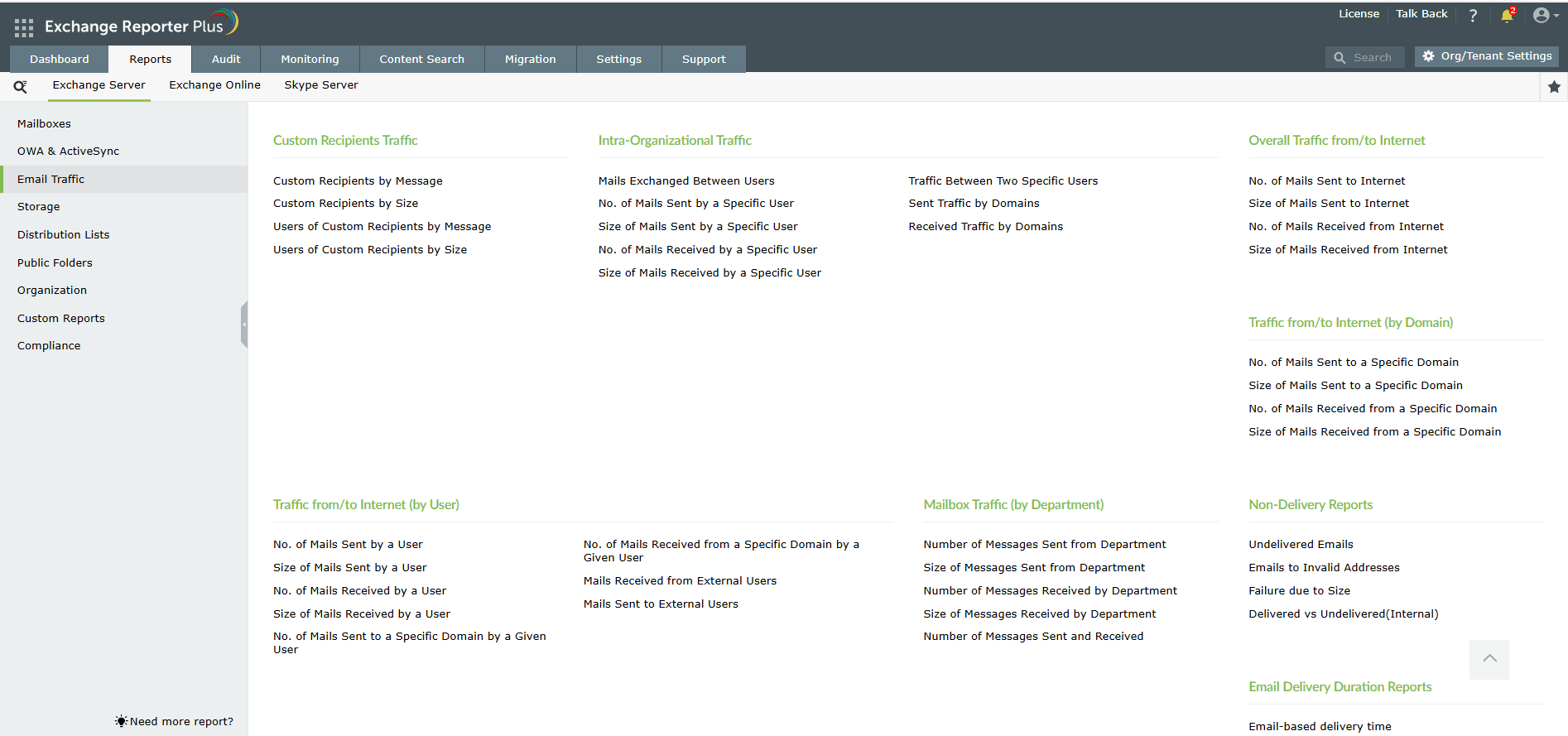Open Size of Messages Received by Department
Image resolution: width=1568 pixels, height=736 pixels.
point(1040,614)
